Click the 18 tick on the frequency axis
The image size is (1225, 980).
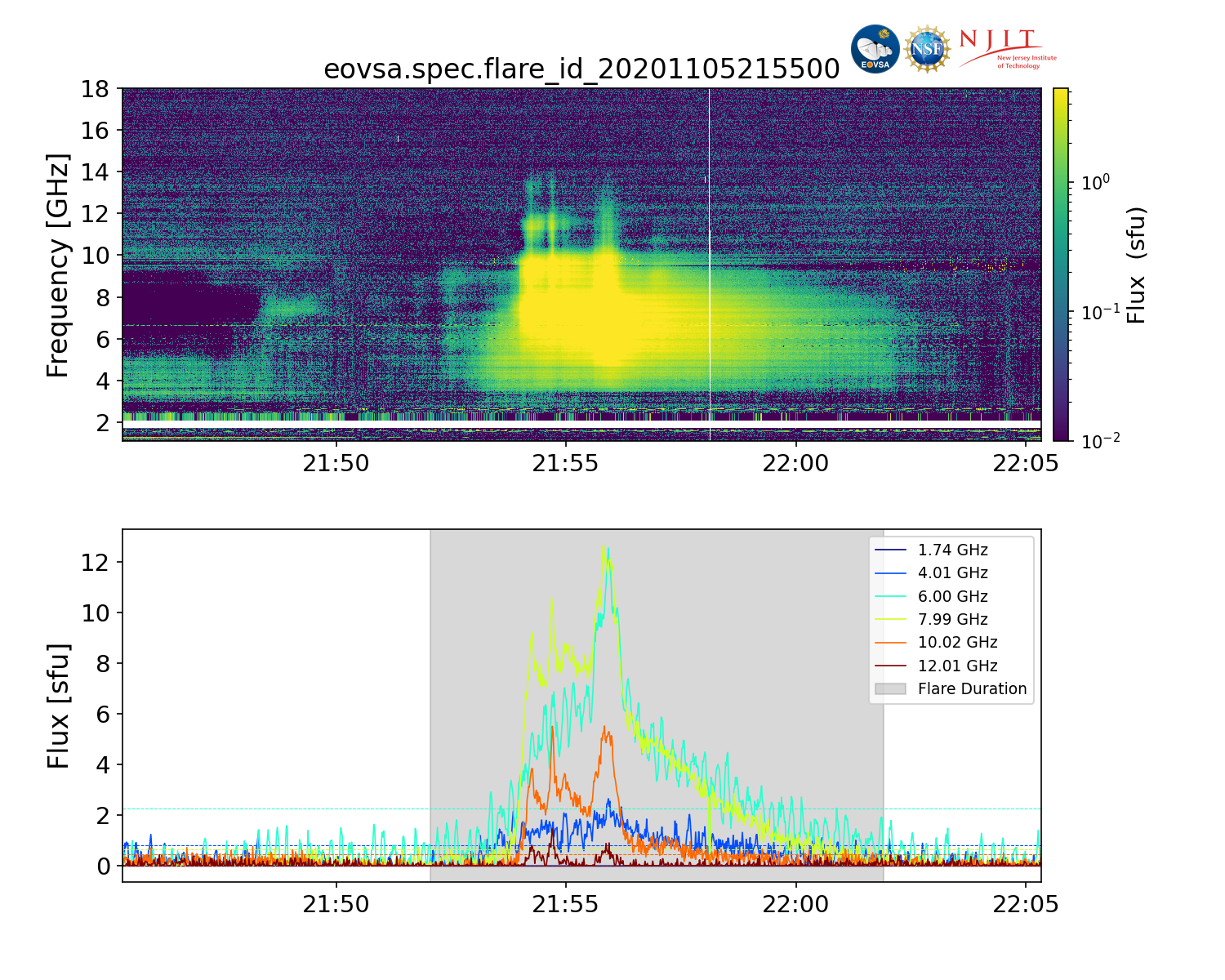[96, 88]
